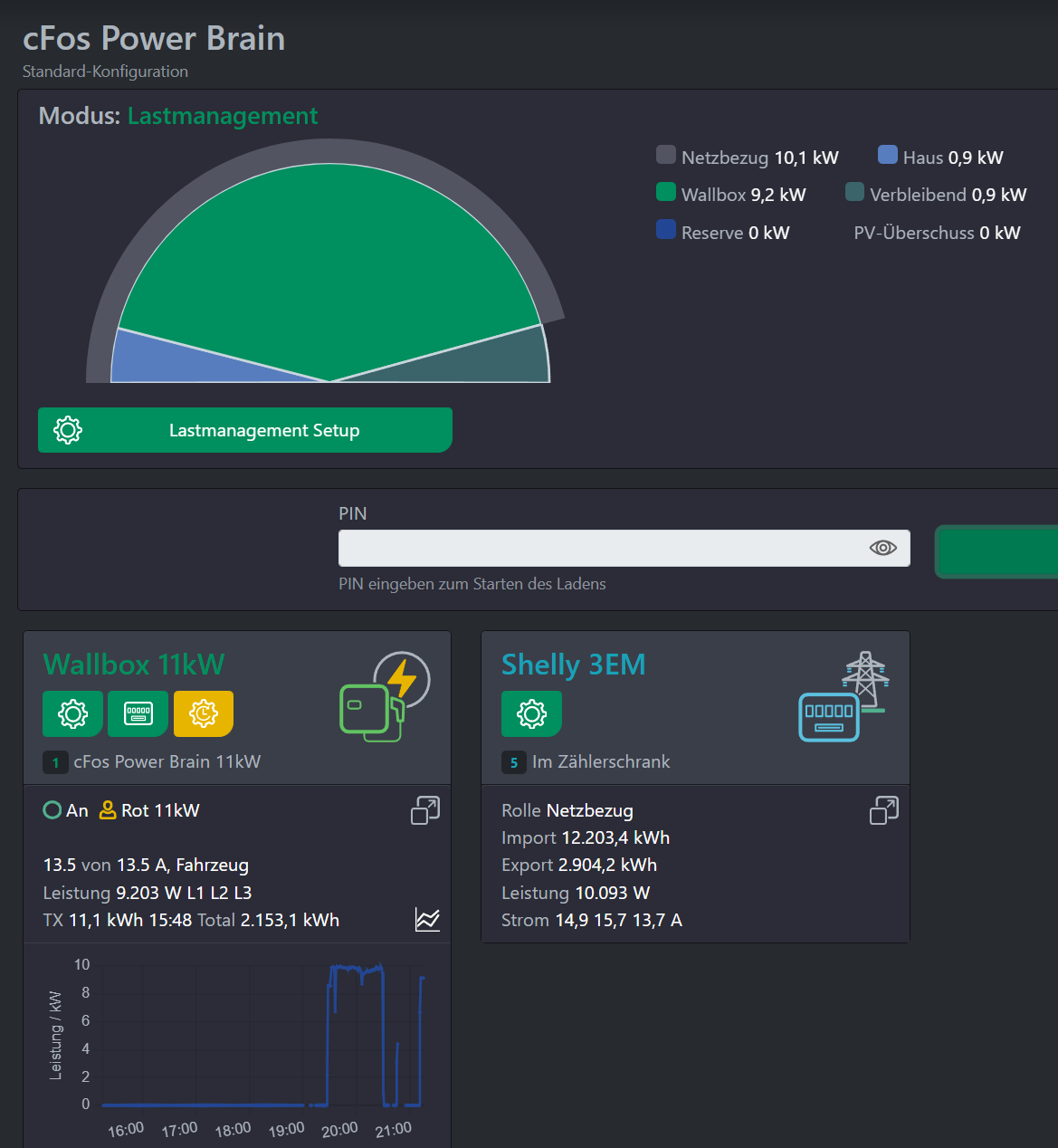
Task: Pop out the Shelly 3EM details panel
Action: [x=884, y=810]
